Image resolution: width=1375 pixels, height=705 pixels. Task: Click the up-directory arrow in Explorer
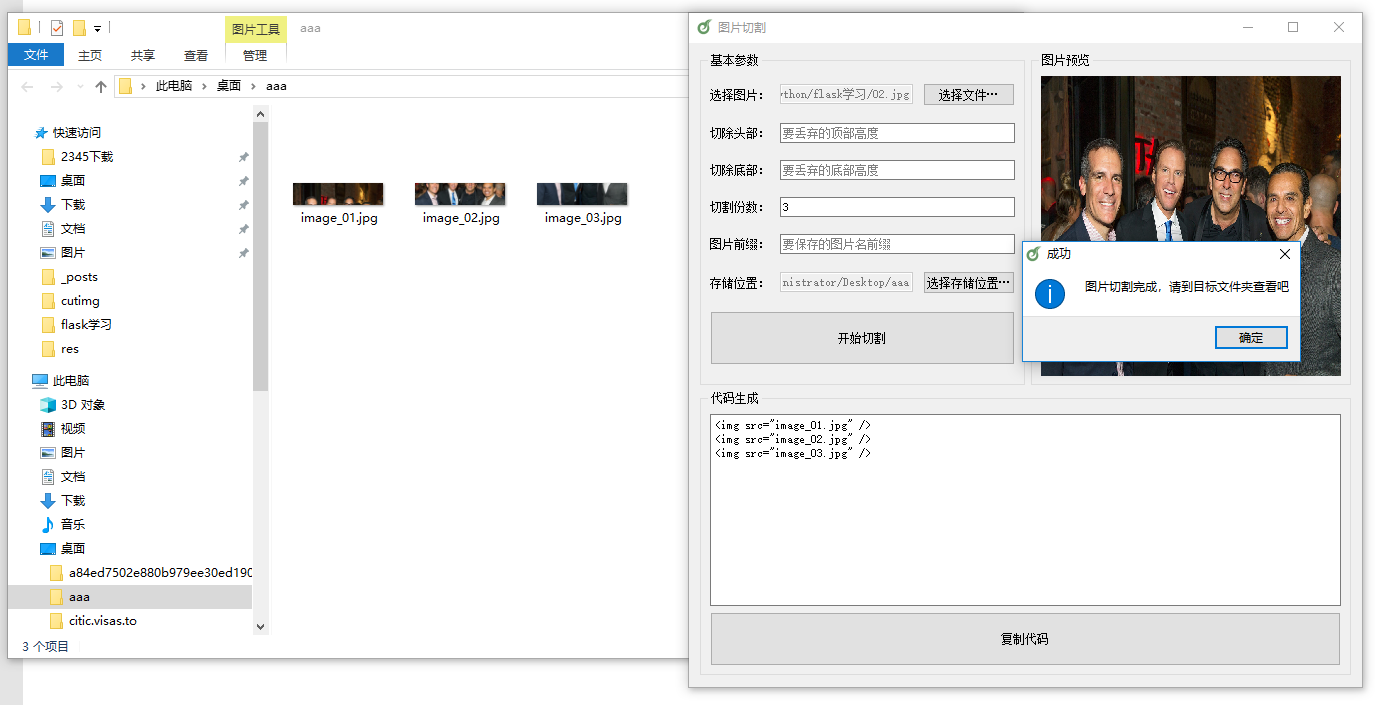(101, 87)
